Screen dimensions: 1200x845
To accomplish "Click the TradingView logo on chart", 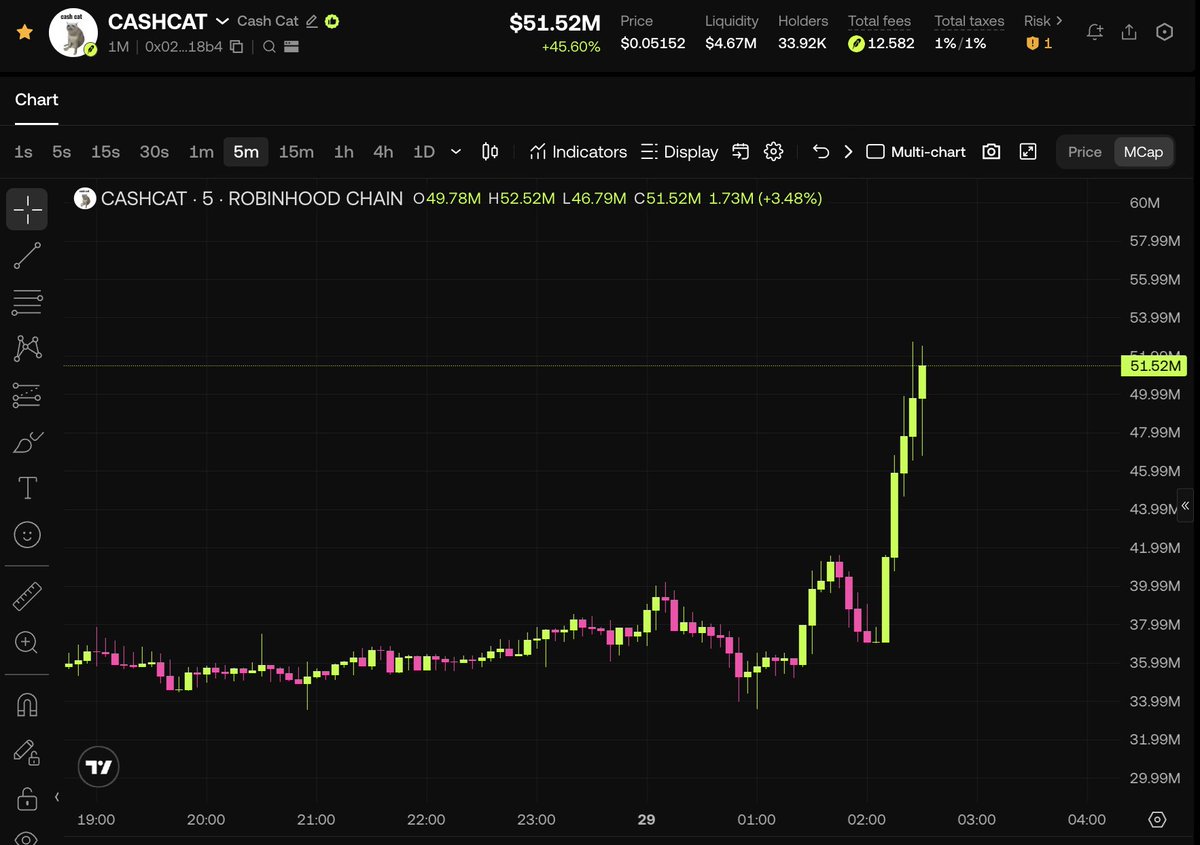I will coord(99,768).
